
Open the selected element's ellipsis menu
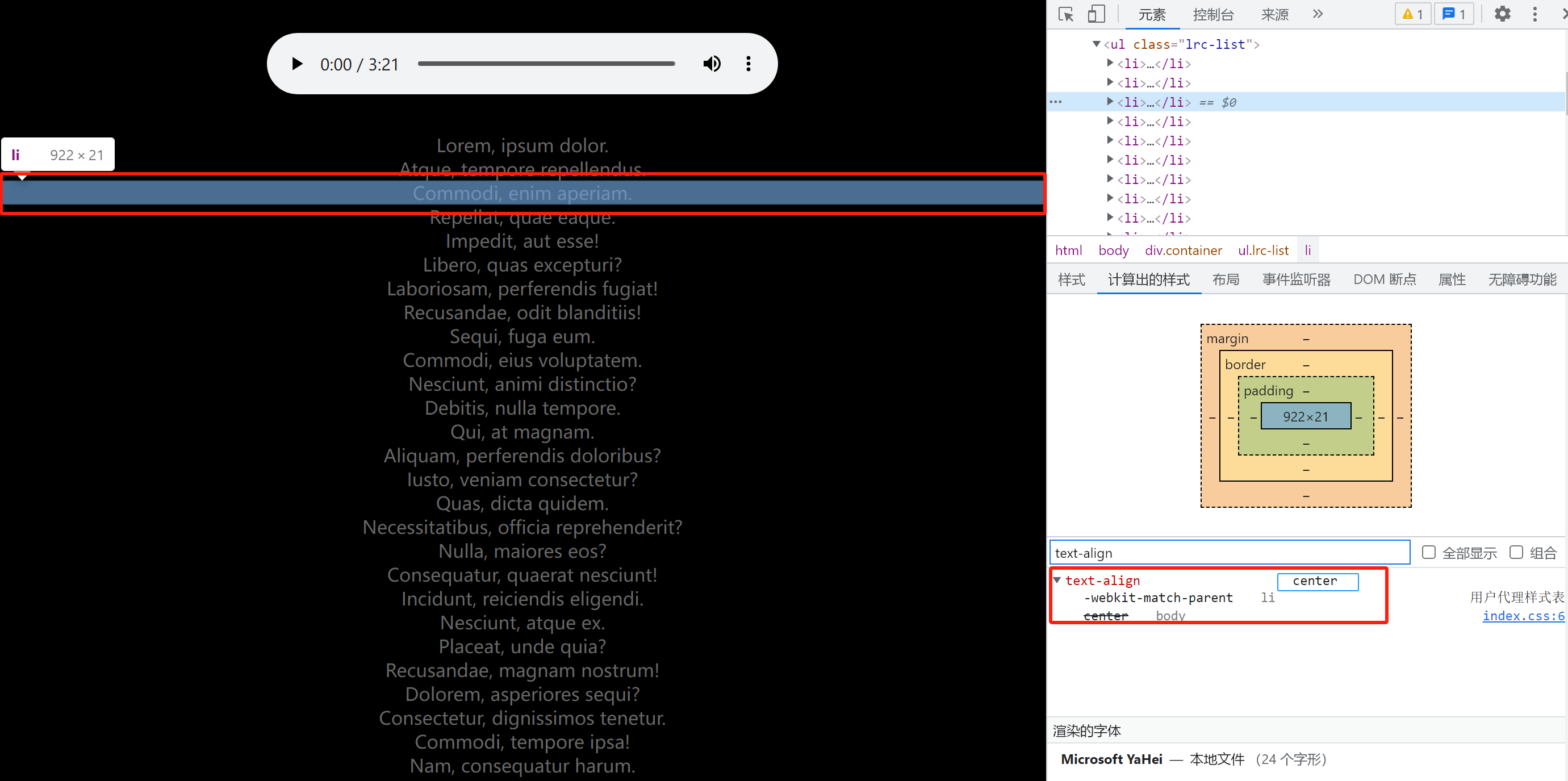pyautogui.click(x=1056, y=102)
